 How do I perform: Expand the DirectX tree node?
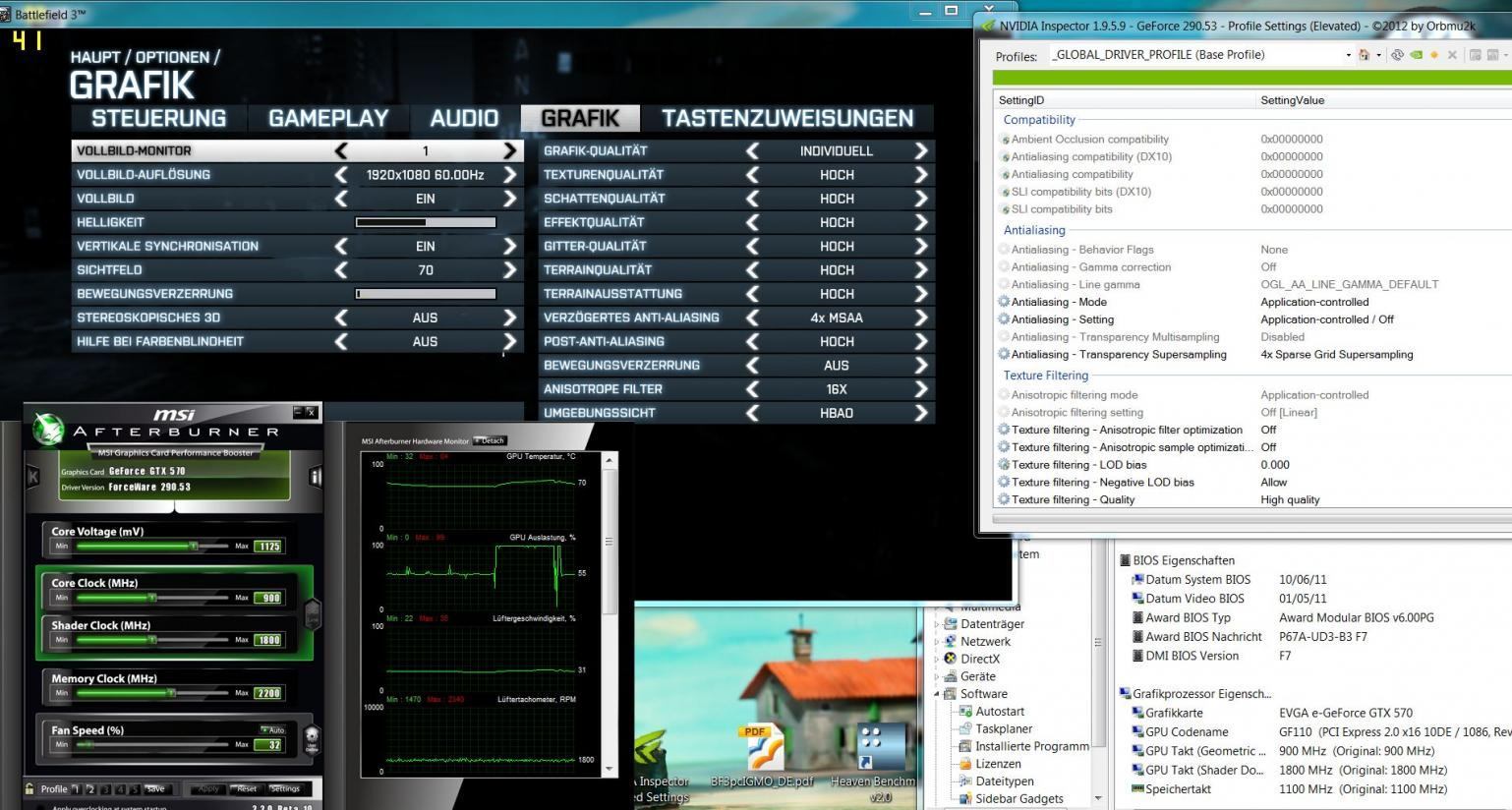pyautogui.click(x=937, y=659)
